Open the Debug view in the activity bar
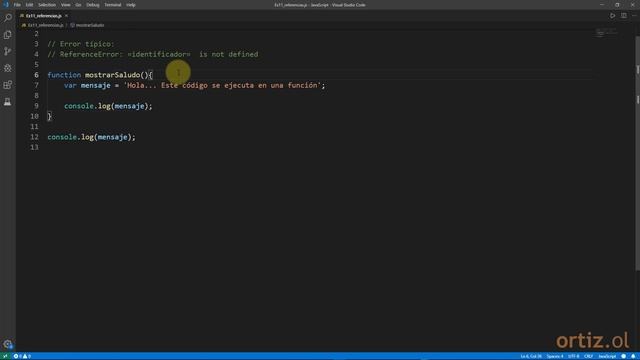 8,68
